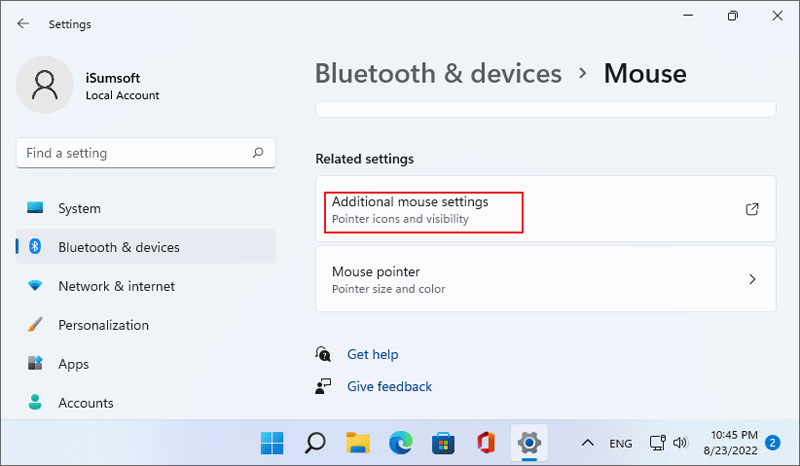This screenshot has height=466, width=800.
Task: Click the Accounts person icon in sidebar
Action: tap(35, 402)
